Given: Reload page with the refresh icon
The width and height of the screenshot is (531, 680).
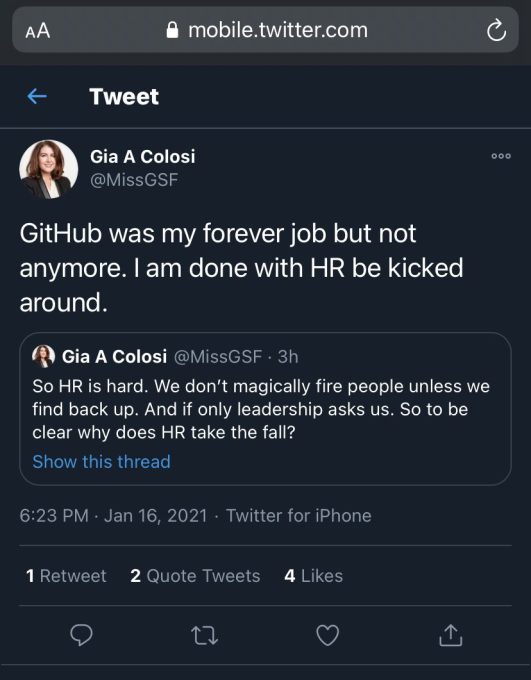Looking at the screenshot, I should 496,30.
